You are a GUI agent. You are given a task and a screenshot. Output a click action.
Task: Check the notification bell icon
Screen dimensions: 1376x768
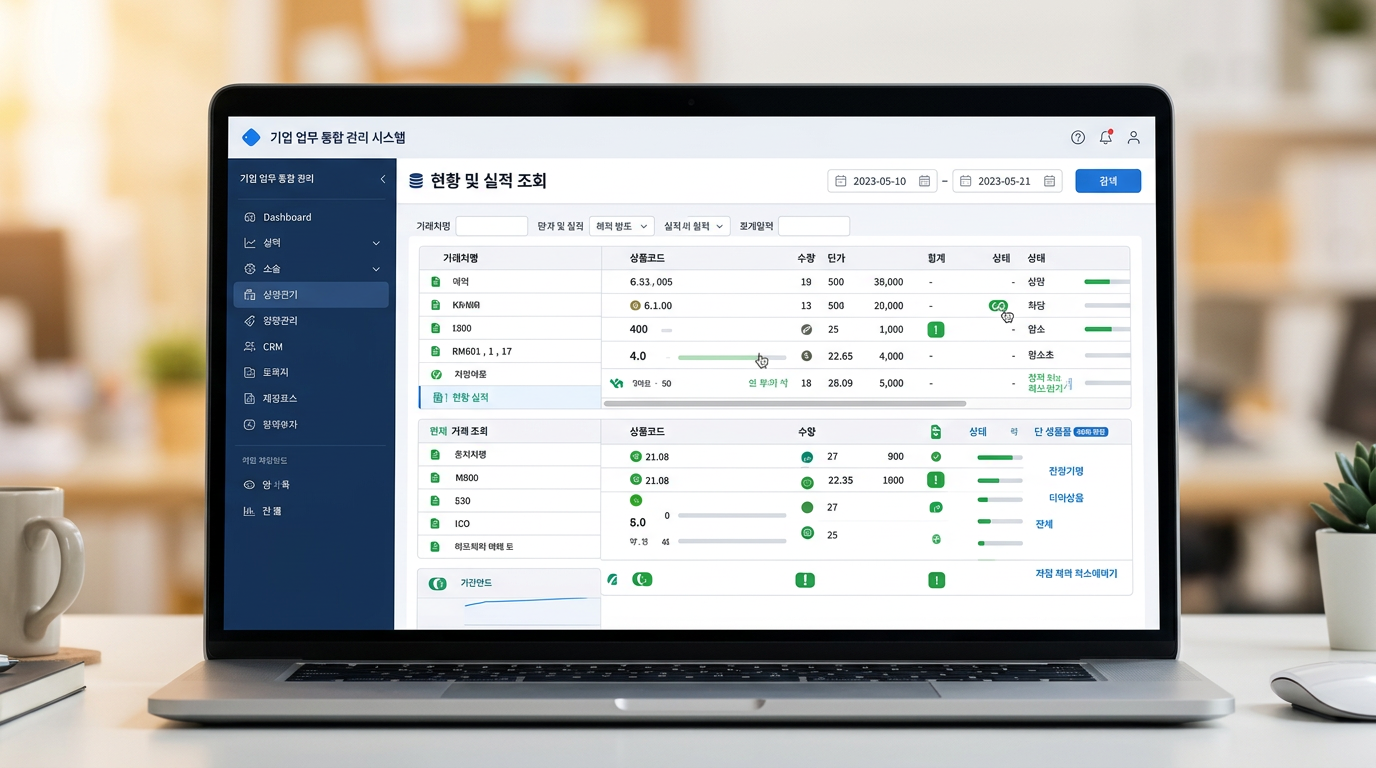click(x=1106, y=137)
